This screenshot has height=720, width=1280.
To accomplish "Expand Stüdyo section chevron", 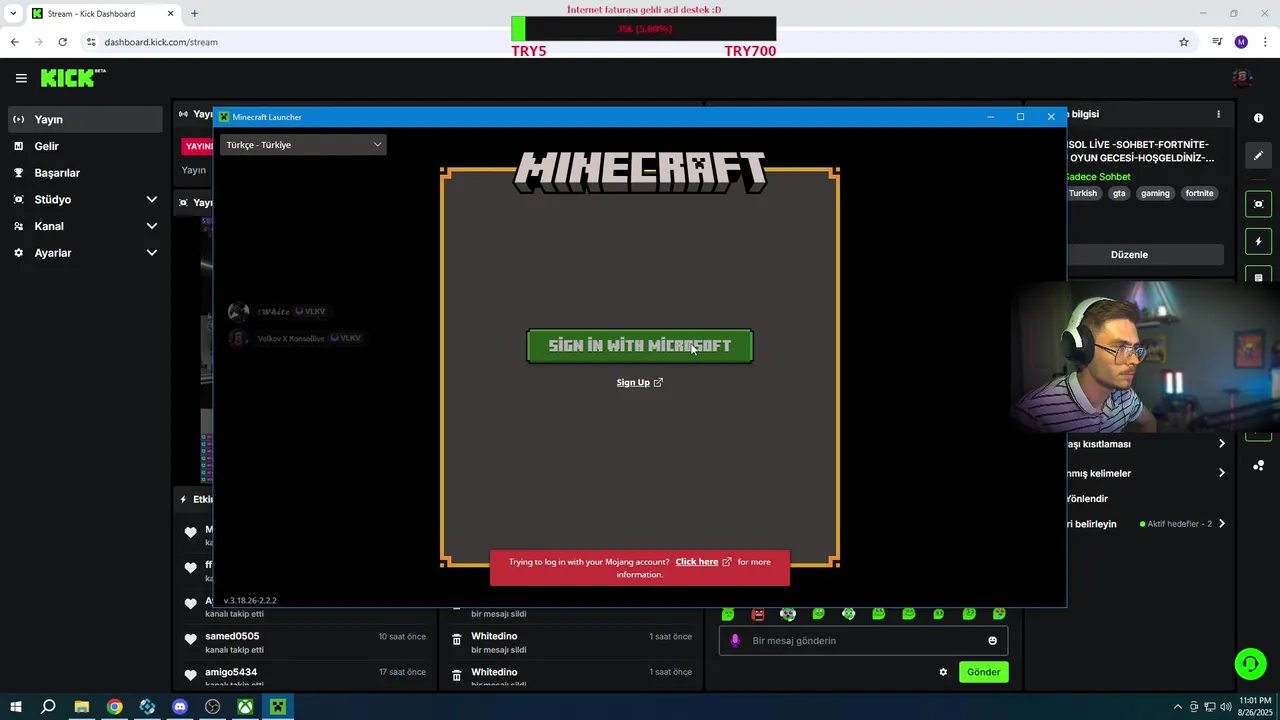I will [x=152, y=200].
